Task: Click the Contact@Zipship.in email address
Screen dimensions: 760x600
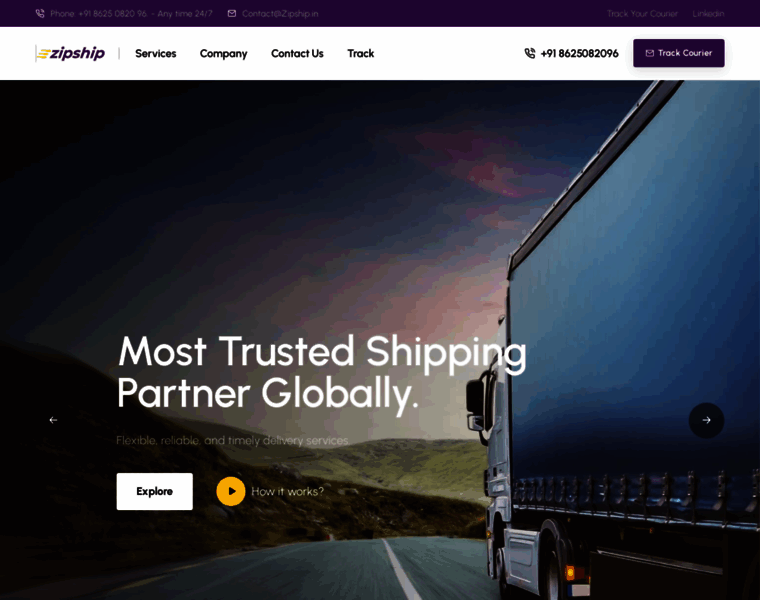Action: coord(280,14)
